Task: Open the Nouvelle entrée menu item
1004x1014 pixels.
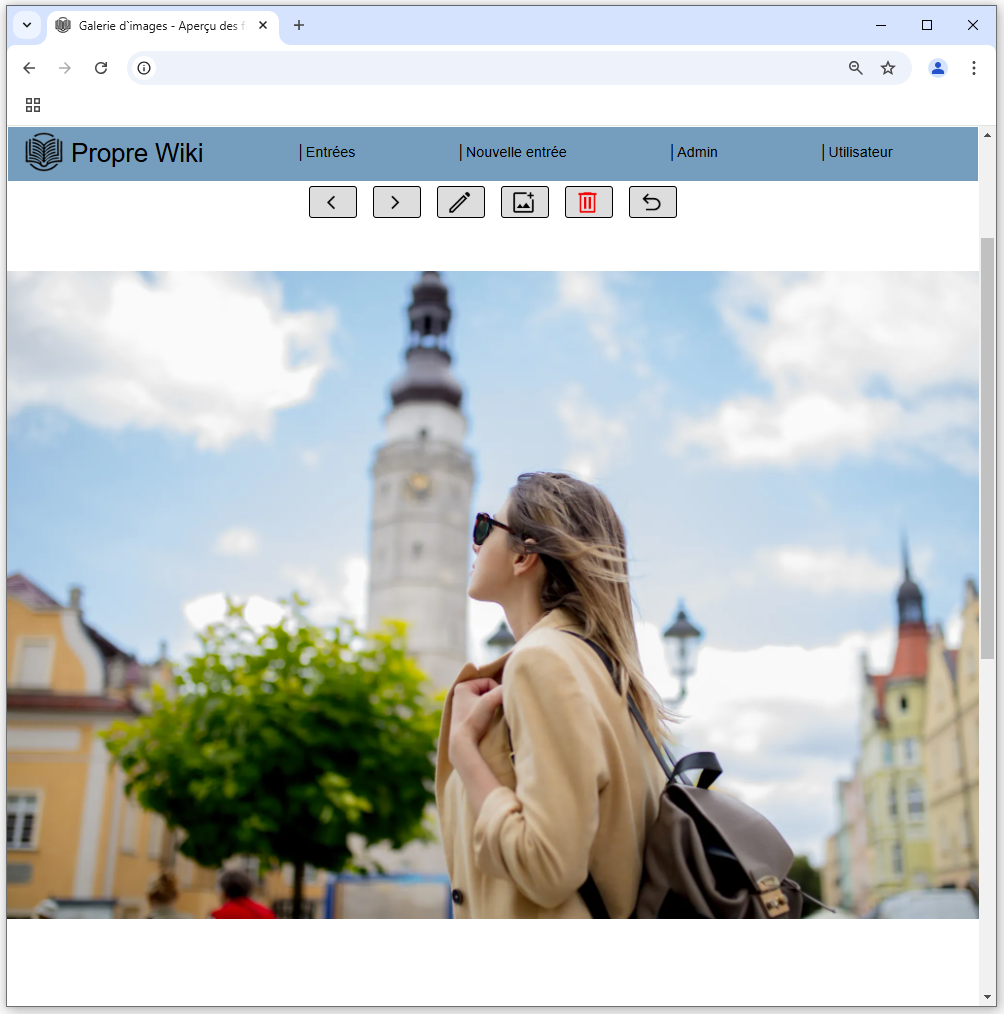Action: (515, 152)
